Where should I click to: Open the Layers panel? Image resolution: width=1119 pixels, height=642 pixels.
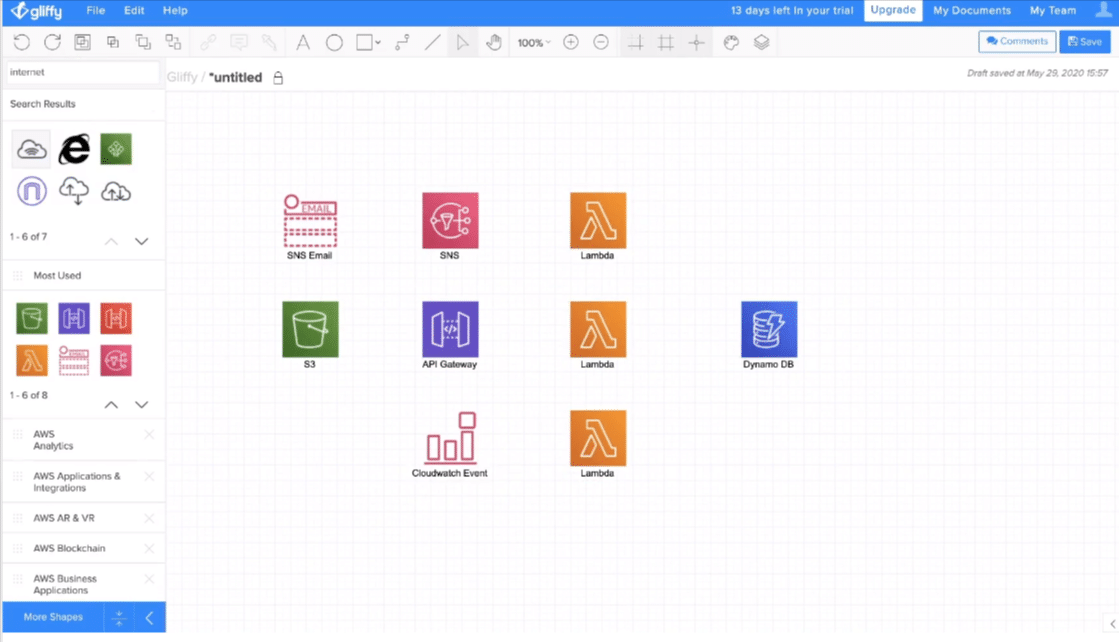(x=761, y=43)
